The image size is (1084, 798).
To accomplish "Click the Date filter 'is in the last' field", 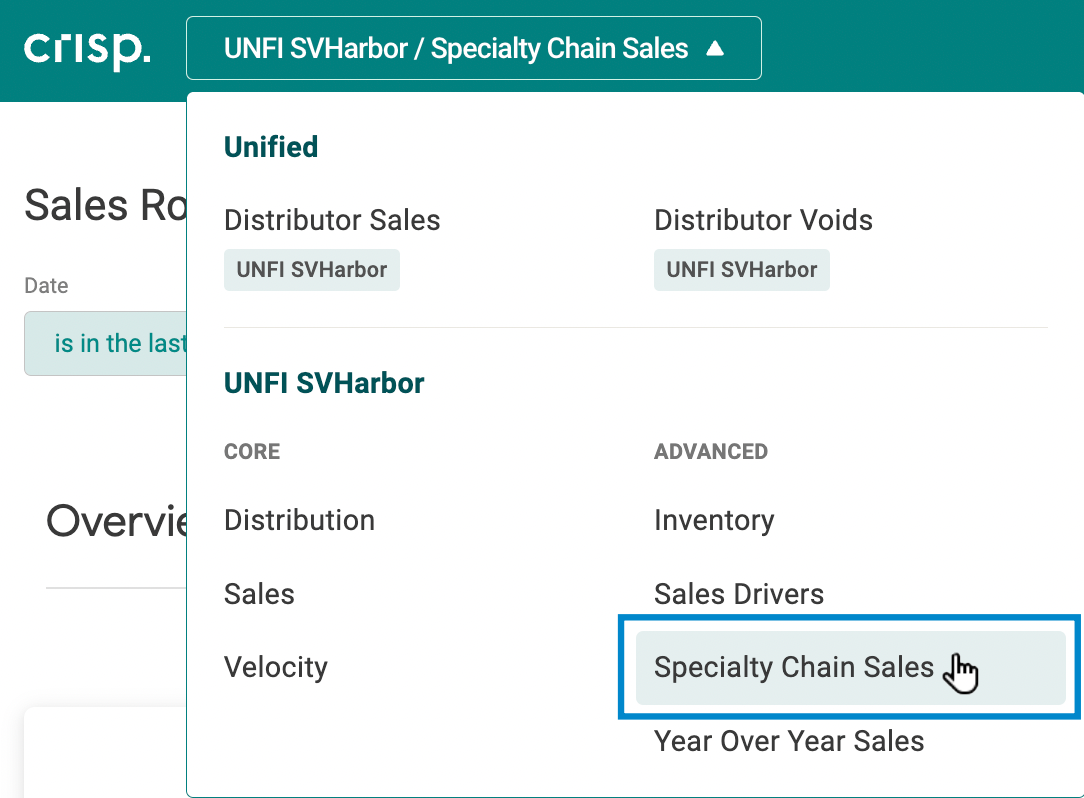I will coord(105,344).
